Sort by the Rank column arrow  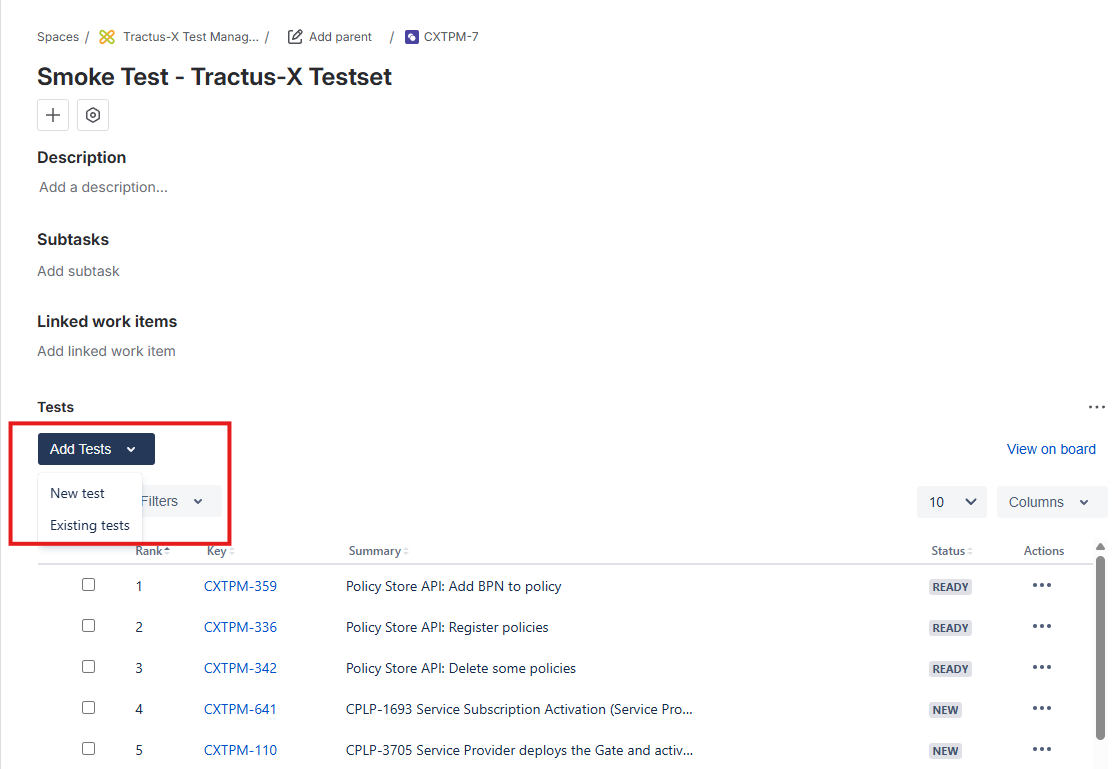point(167,551)
